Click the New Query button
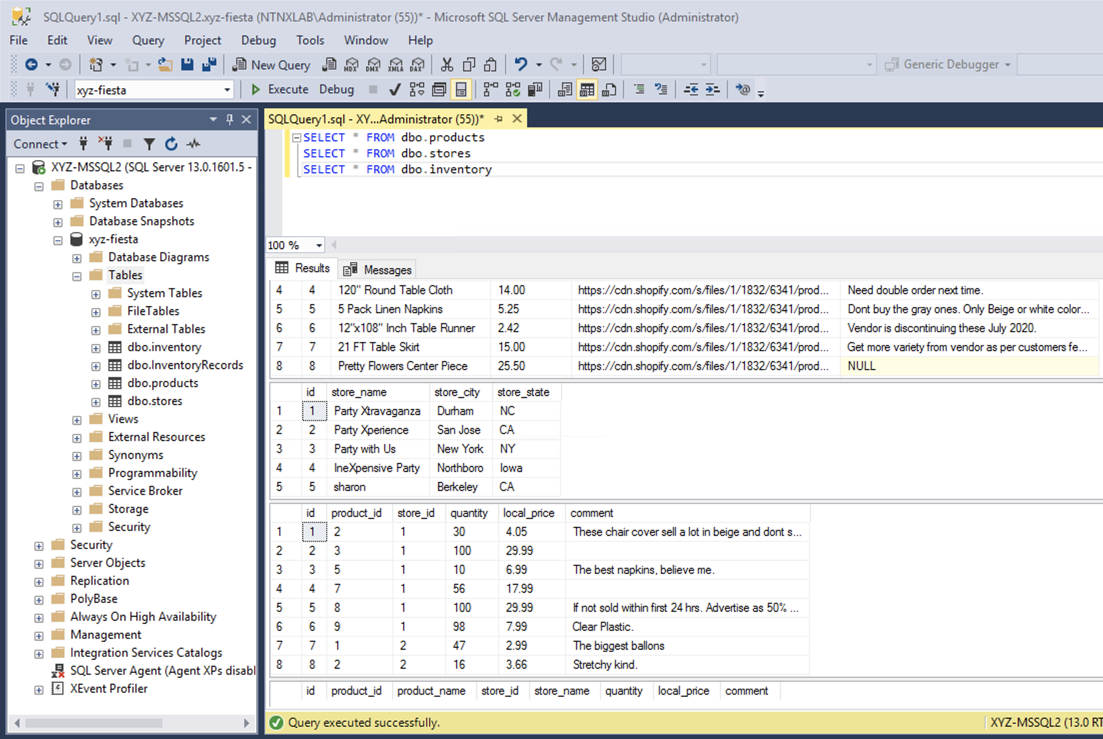 point(272,65)
